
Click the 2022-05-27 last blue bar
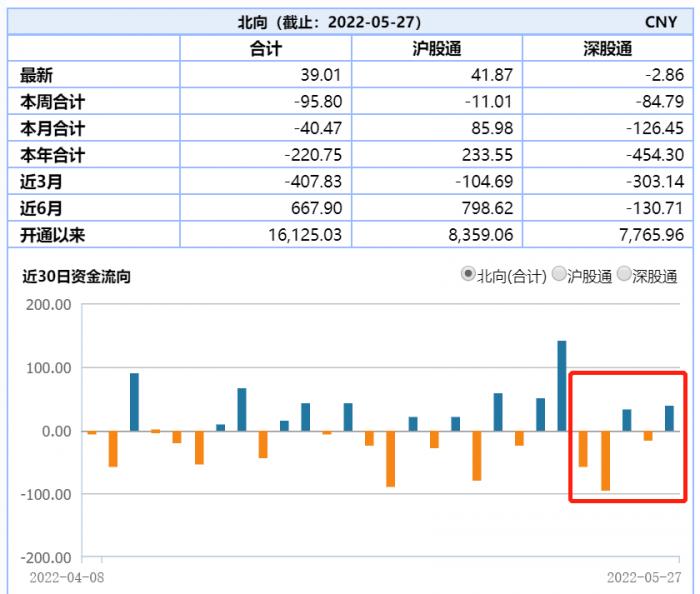pyautogui.click(x=669, y=419)
